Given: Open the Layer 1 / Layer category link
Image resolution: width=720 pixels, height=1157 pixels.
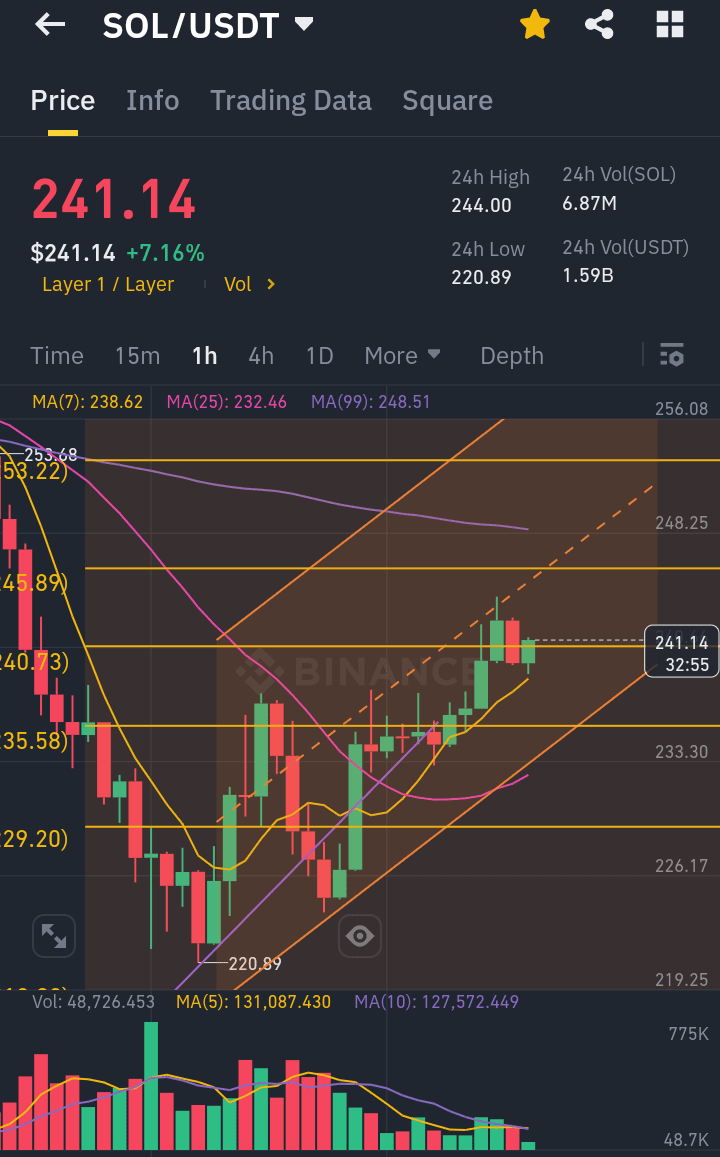Looking at the screenshot, I should 108,284.
